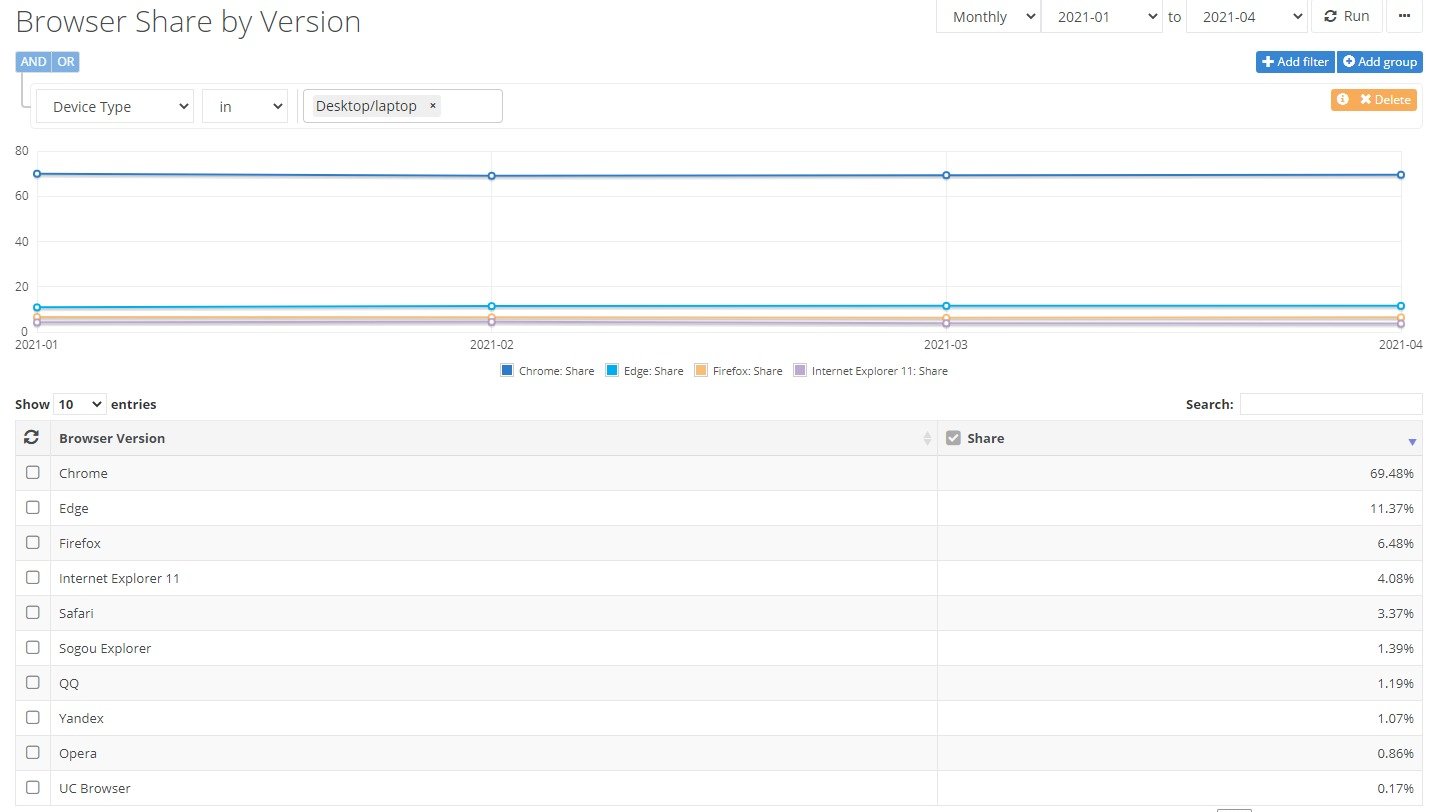This screenshot has width=1440, height=812.
Task: Click the Delete filter button
Action: tap(1385, 99)
